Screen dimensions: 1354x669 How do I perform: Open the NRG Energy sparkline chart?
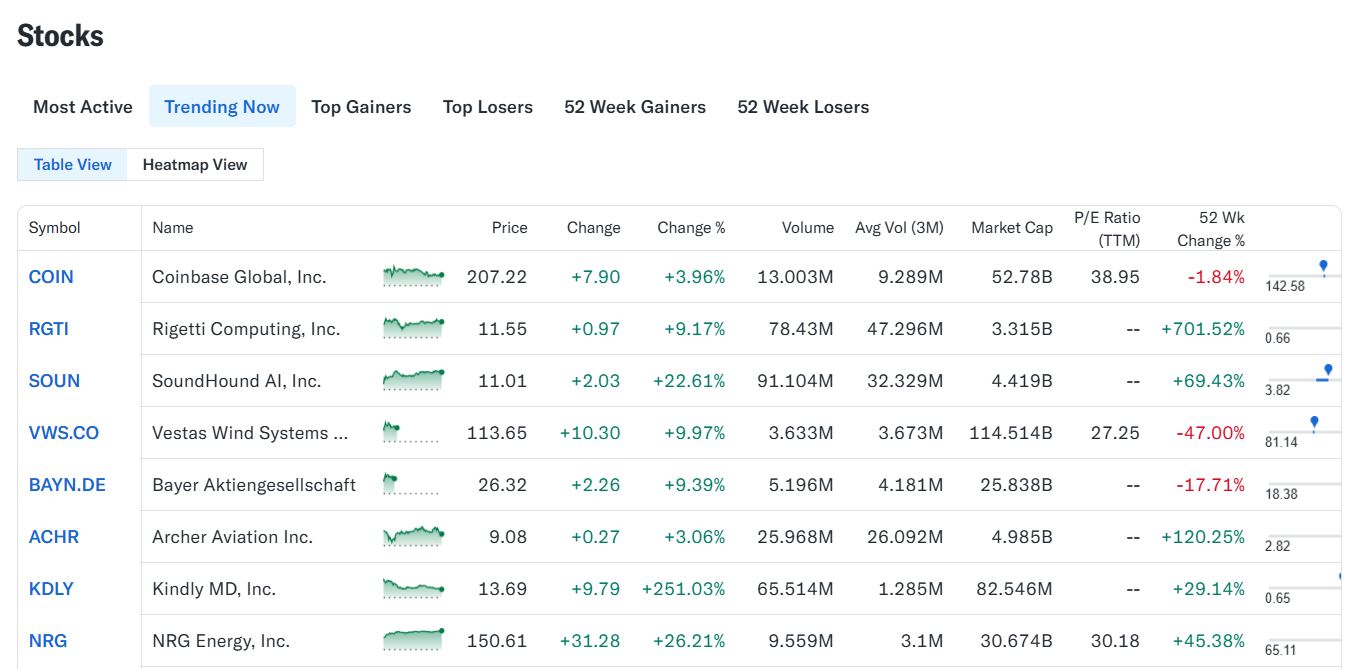413,640
